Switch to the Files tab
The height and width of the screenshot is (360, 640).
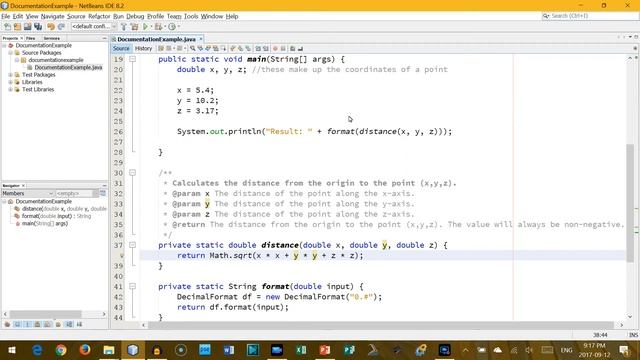tap(31, 38)
